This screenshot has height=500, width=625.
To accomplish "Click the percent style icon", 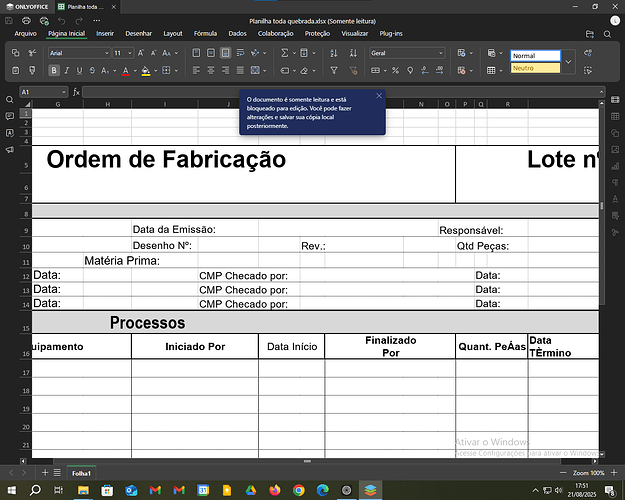I will (x=396, y=71).
